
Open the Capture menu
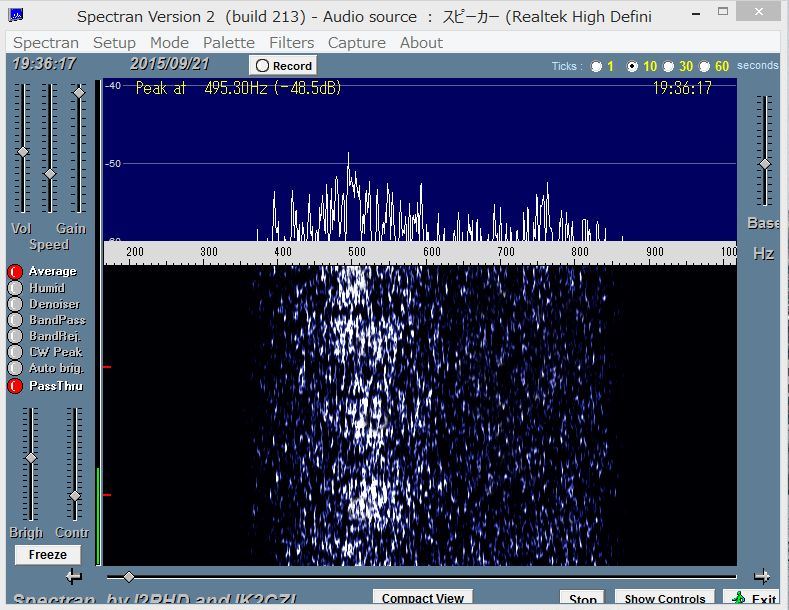[x=357, y=43]
